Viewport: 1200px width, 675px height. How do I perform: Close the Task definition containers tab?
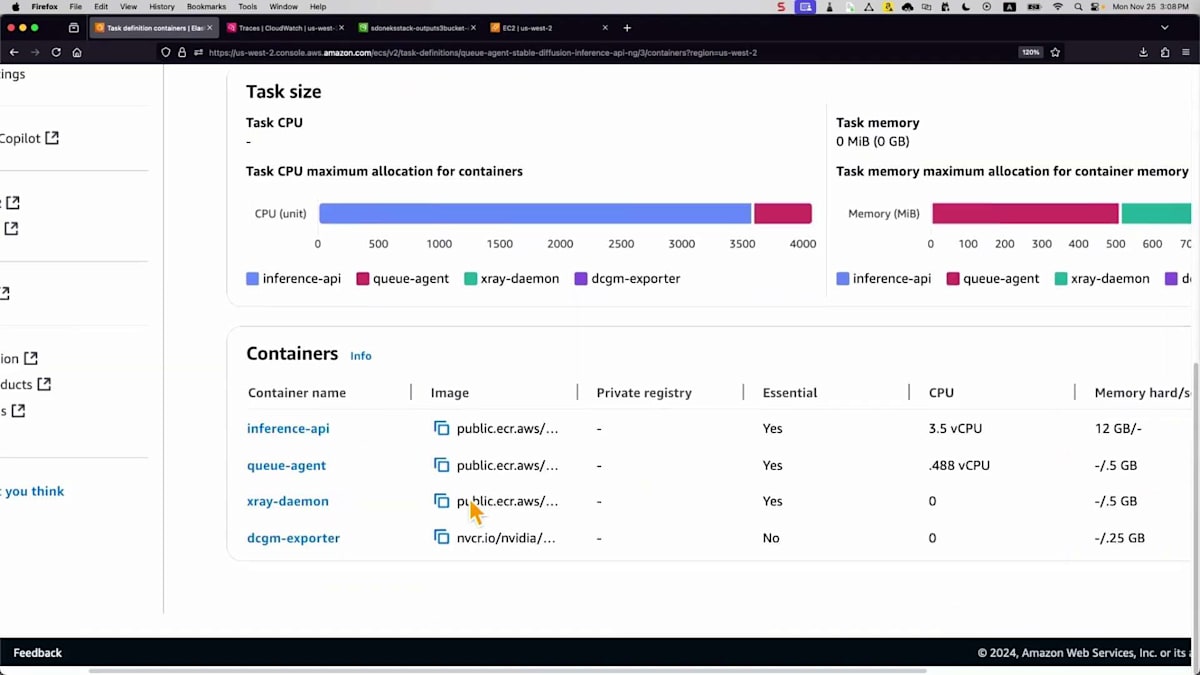210,28
